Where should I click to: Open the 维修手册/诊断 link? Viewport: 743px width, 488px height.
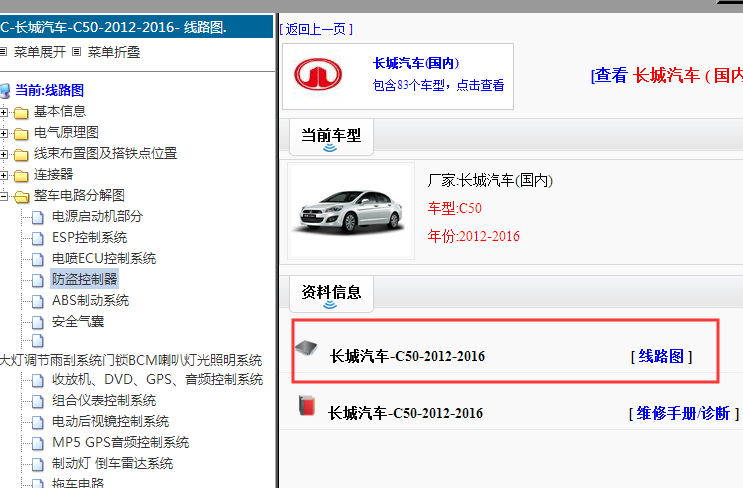pyautogui.click(x=683, y=414)
